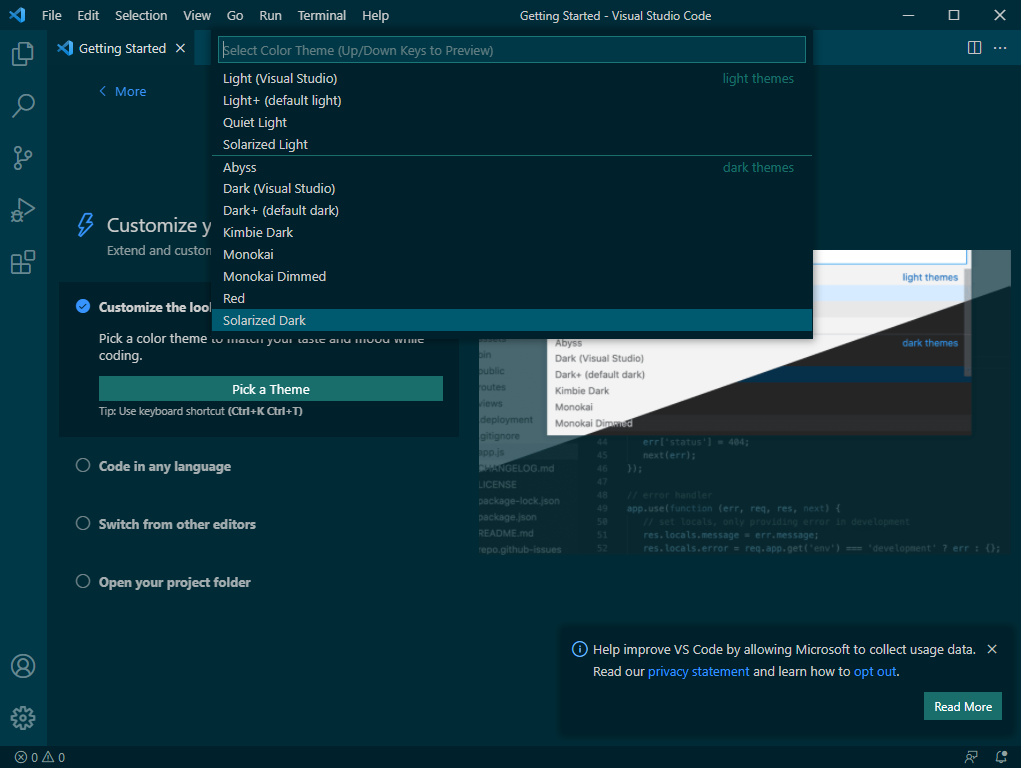Choose the Kimbie Dark theme
Image resolution: width=1021 pixels, height=768 pixels.
512,233
